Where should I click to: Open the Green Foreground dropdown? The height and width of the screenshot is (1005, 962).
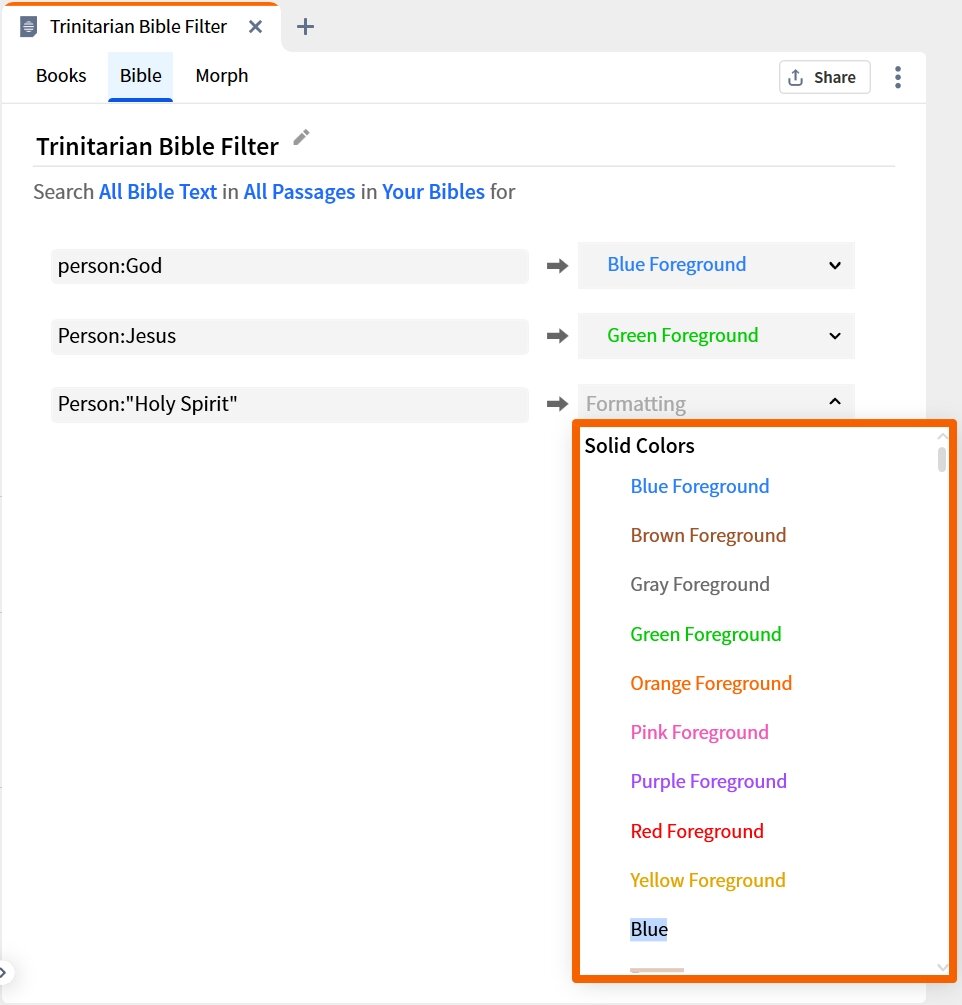715,336
